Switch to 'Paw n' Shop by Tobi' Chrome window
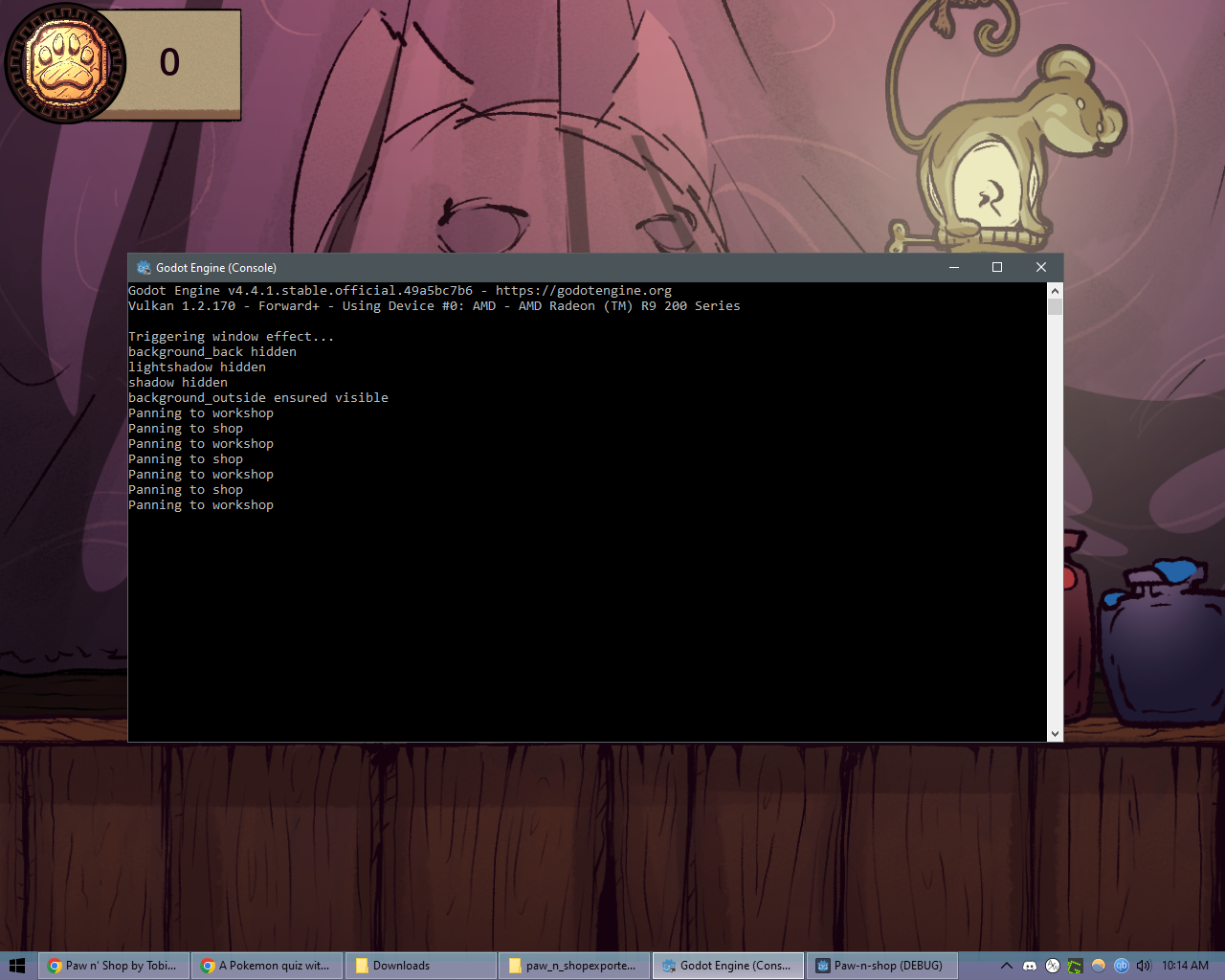Screen dimensions: 1225x980 (x=114, y=966)
